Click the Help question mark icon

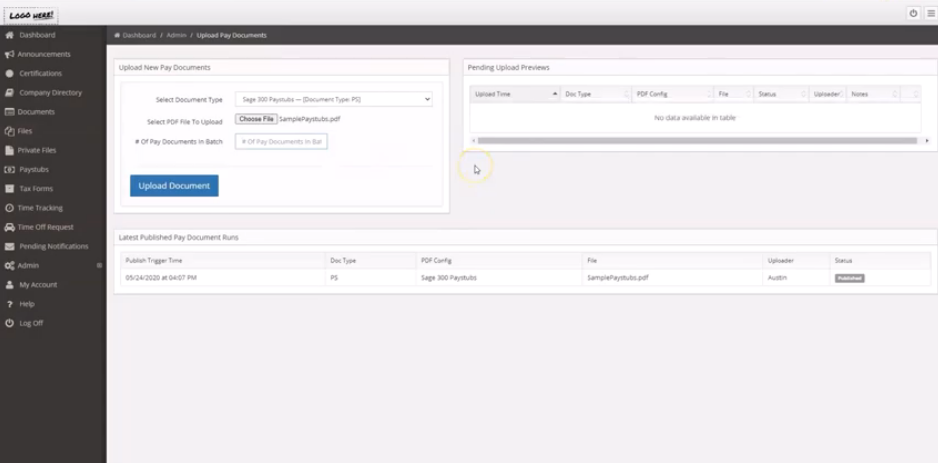pos(9,304)
